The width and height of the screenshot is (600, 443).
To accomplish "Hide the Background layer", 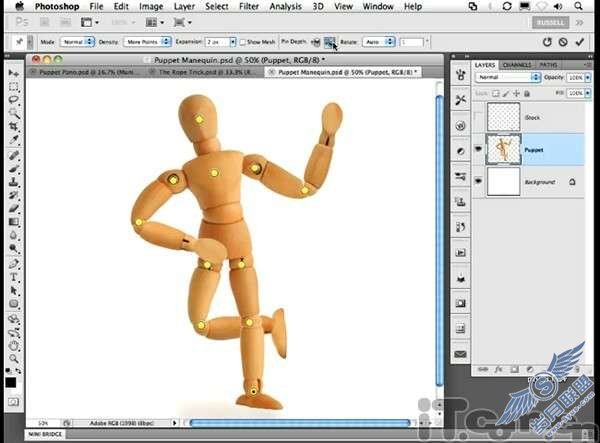I will tap(478, 181).
